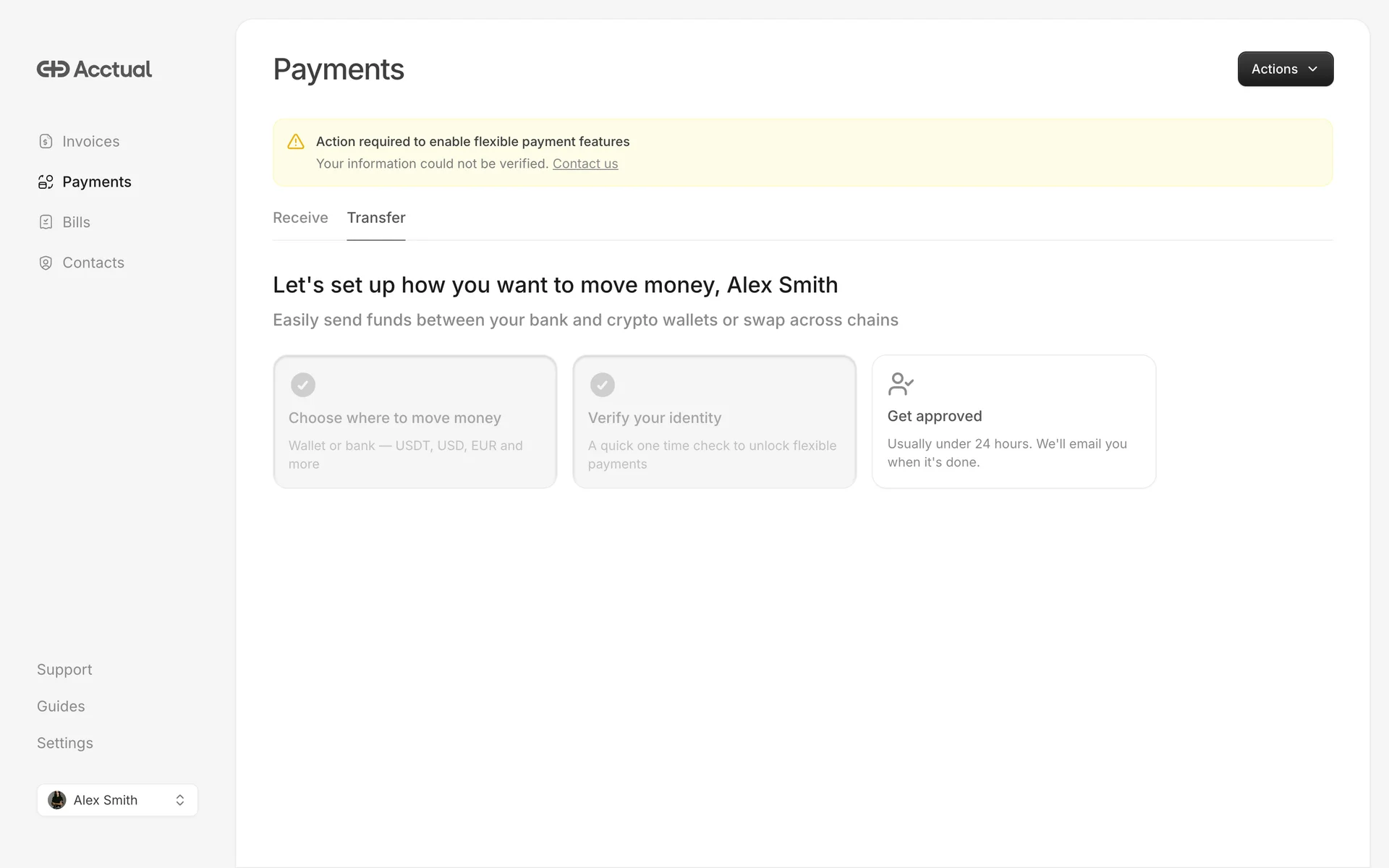The width and height of the screenshot is (1389, 868).
Task: Click the Acctual logo
Action: pos(94,69)
